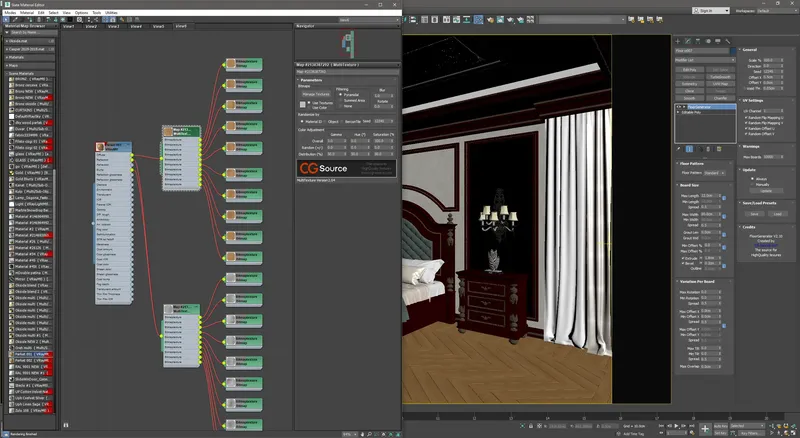Screen dimensions: 800x438
Task: Toggle Show End Result icon under stack
Action: click(689, 149)
